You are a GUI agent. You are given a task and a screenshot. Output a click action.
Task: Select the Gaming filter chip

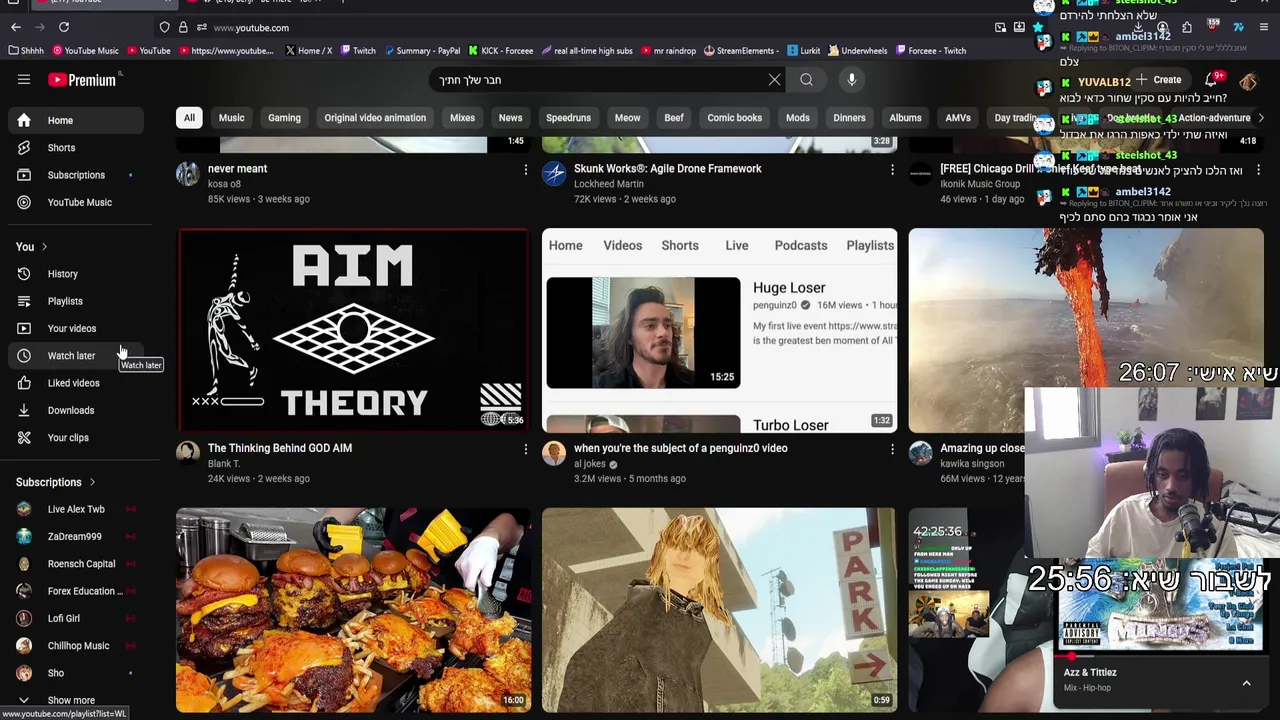[x=284, y=118]
